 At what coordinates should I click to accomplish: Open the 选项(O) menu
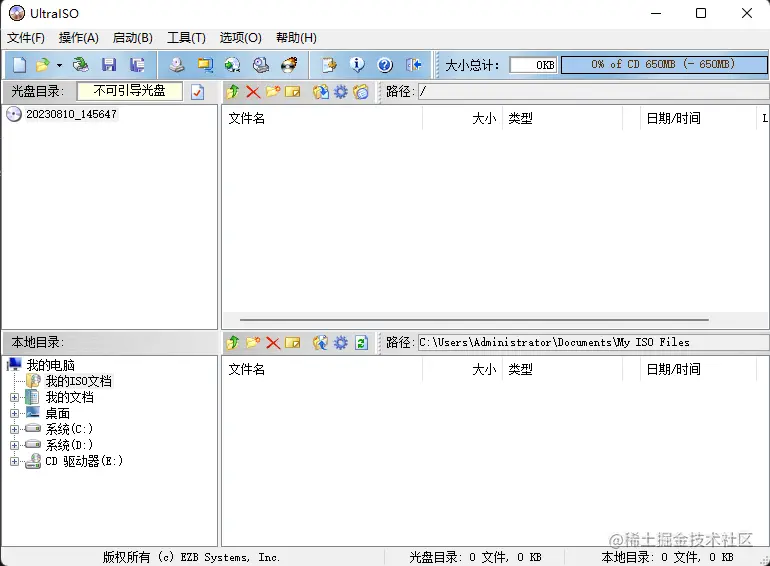240,38
